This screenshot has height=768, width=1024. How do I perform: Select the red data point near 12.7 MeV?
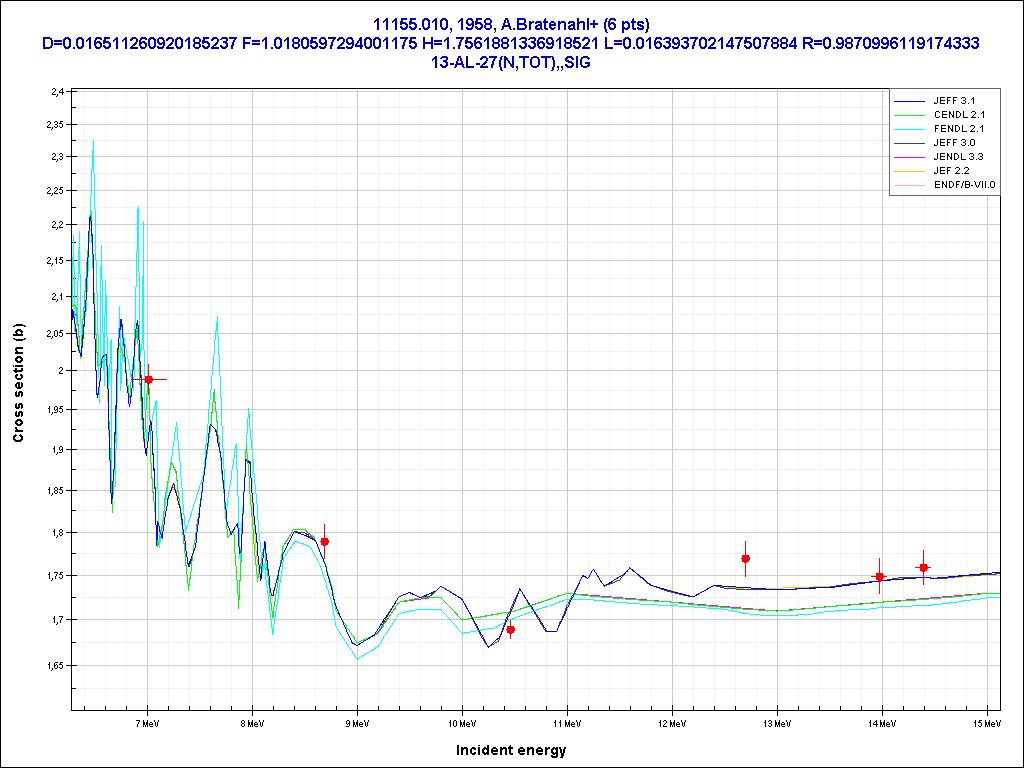[x=745, y=559]
